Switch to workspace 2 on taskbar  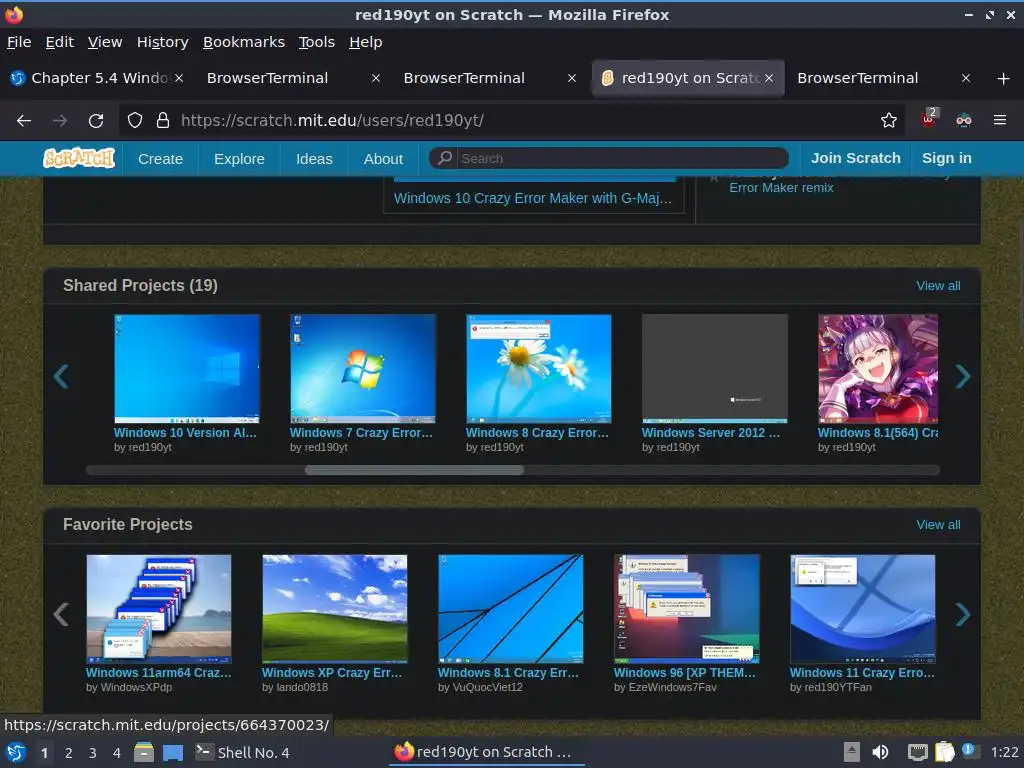69,753
